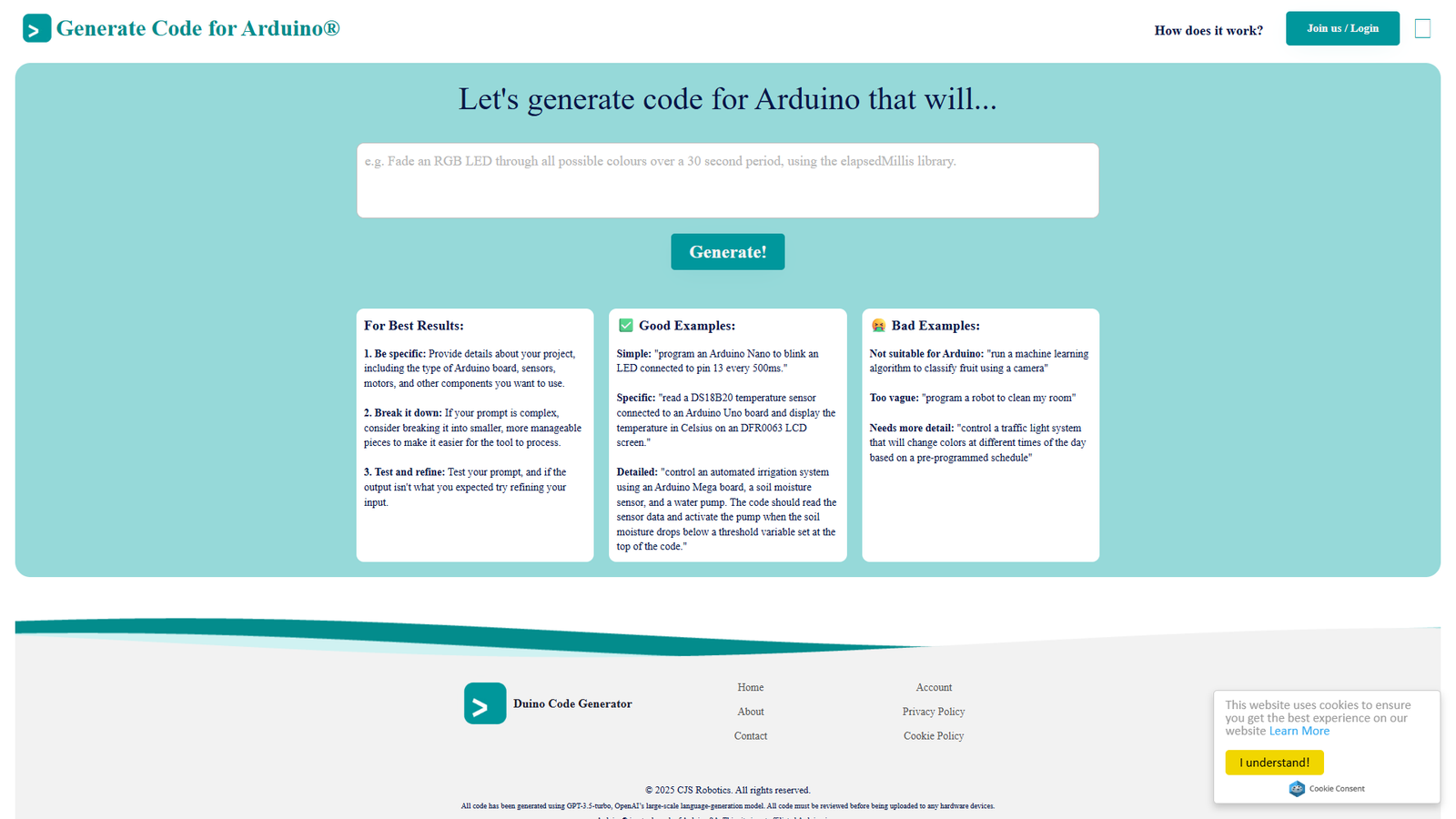1456x819 pixels.
Task: Open the 'How does it work?' page
Action: pos(1208,30)
